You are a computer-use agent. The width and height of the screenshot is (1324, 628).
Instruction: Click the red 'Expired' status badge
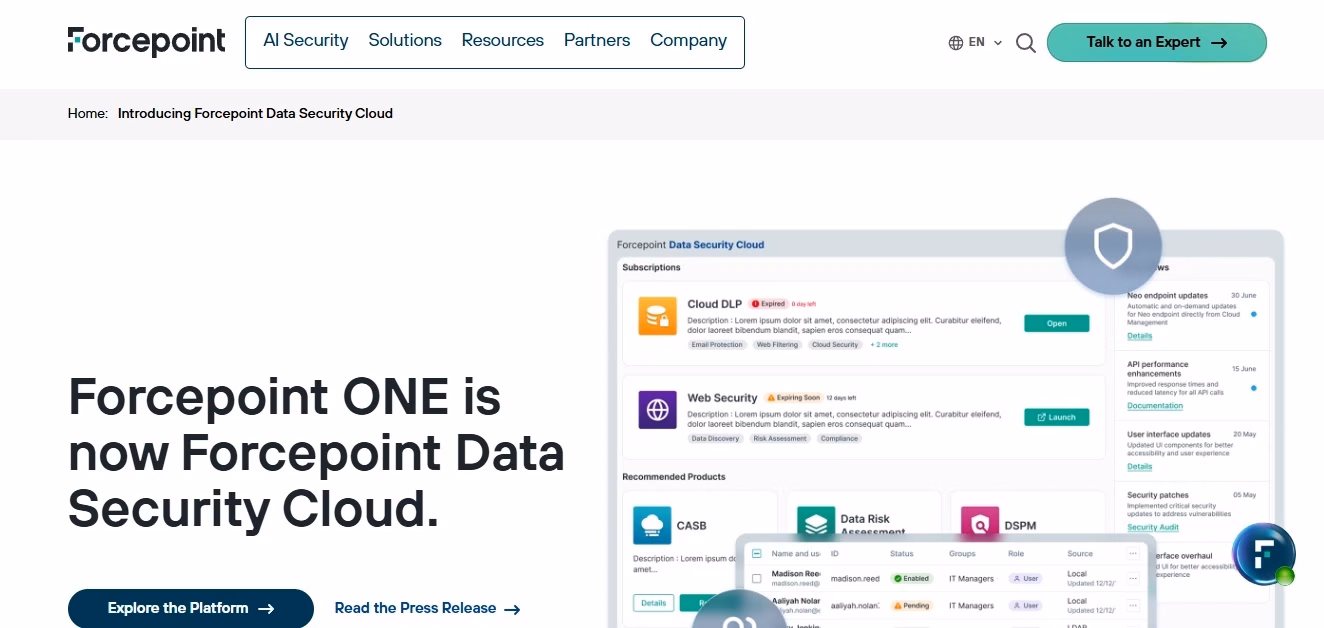(768, 304)
